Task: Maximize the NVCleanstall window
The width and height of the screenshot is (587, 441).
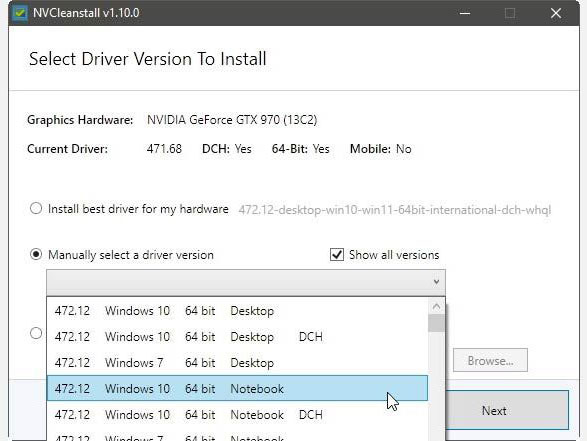Action: pyautogui.click(x=510, y=13)
